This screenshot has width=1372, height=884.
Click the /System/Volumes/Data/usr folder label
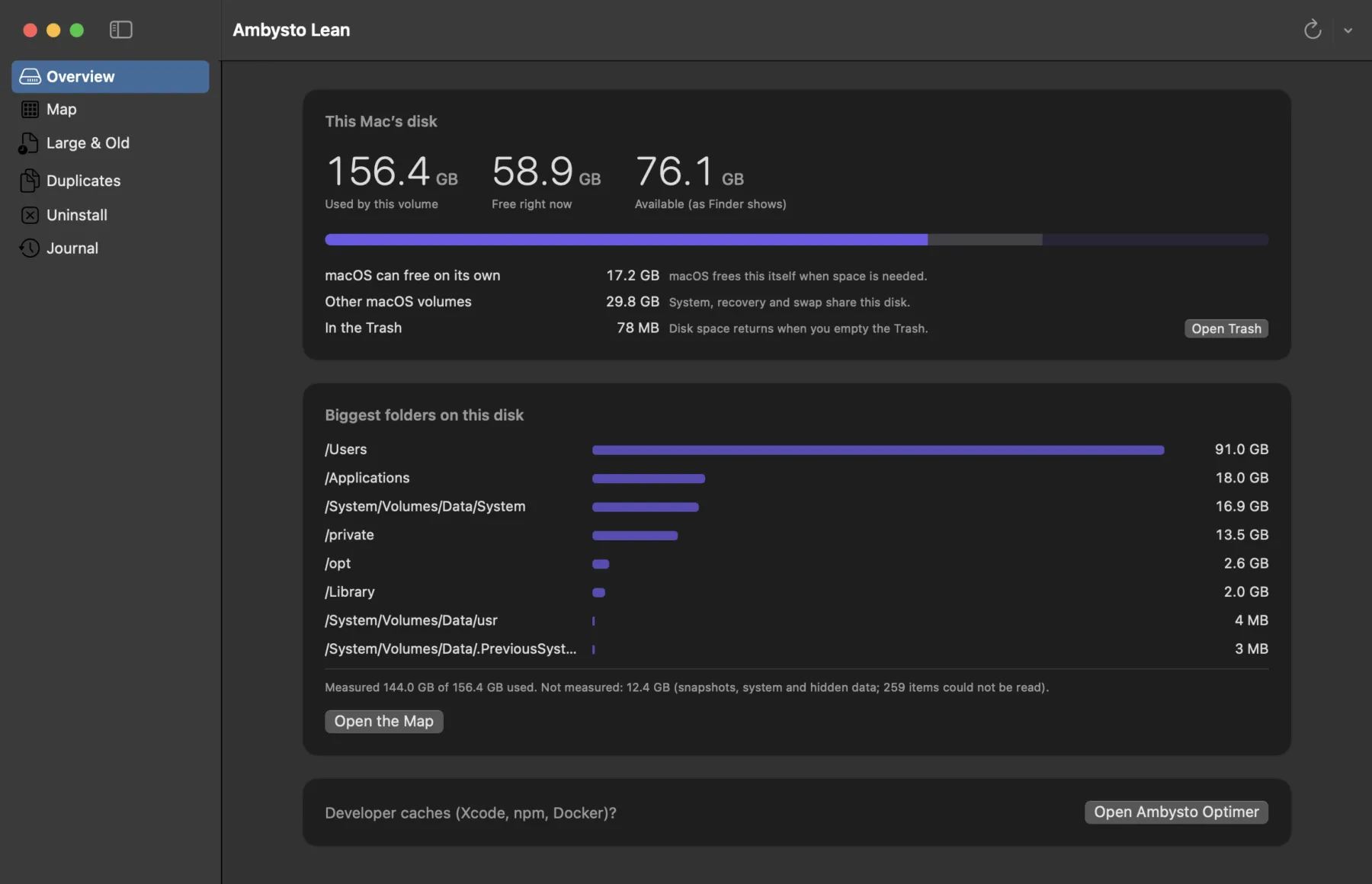412,620
